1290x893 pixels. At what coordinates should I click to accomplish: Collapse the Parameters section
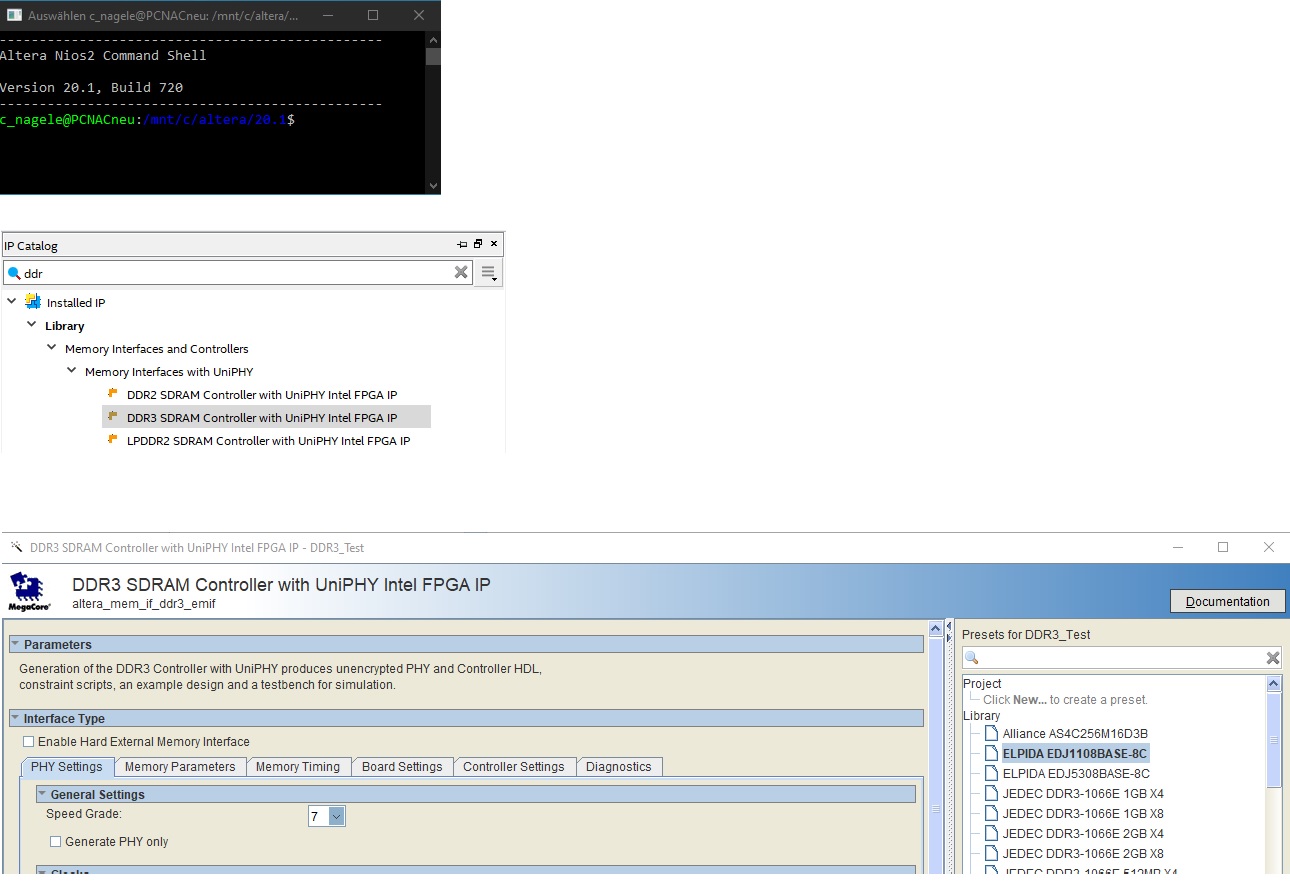16,645
